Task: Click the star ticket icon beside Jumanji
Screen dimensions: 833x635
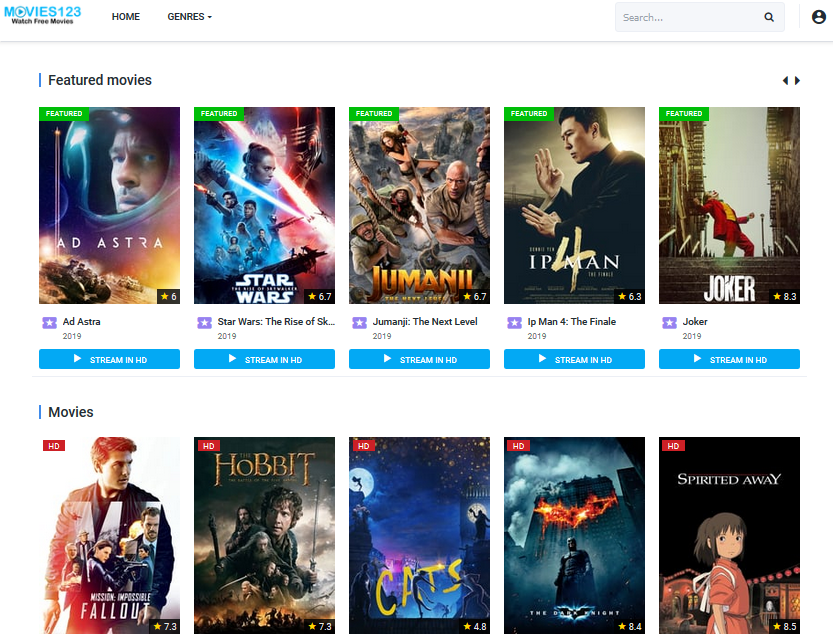Action: pyautogui.click(x=360, y=323)
